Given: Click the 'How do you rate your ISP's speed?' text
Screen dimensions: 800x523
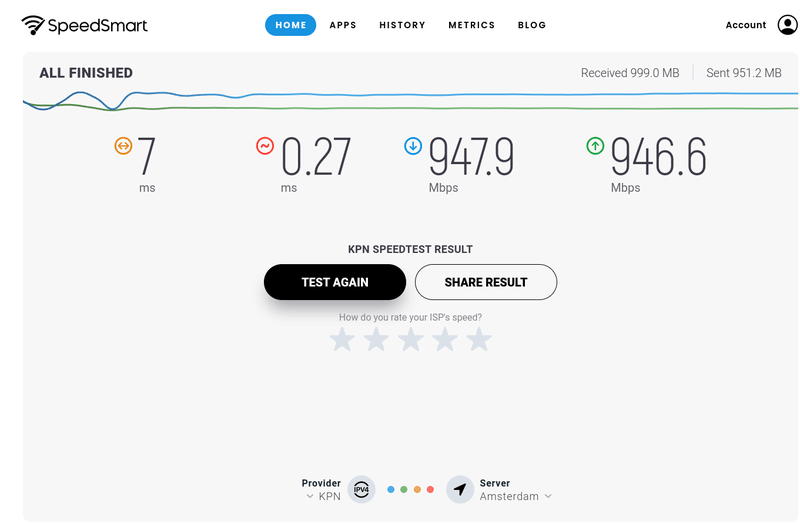Looking at the screenshot, I should pos(410,317).
